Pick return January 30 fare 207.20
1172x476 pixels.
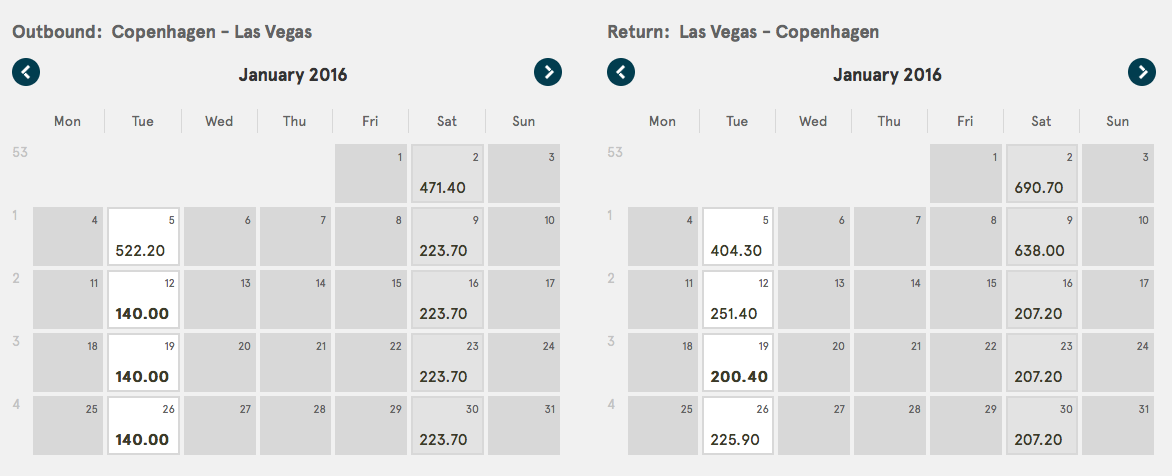(x=1042, y=426)
